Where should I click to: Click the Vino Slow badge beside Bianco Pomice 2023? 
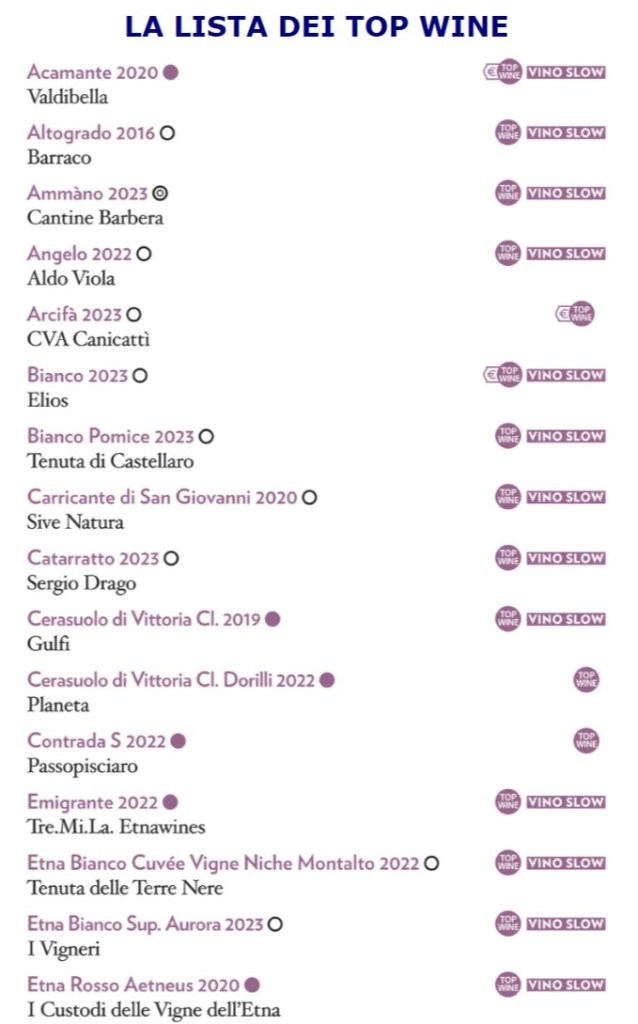pos(566,436)
